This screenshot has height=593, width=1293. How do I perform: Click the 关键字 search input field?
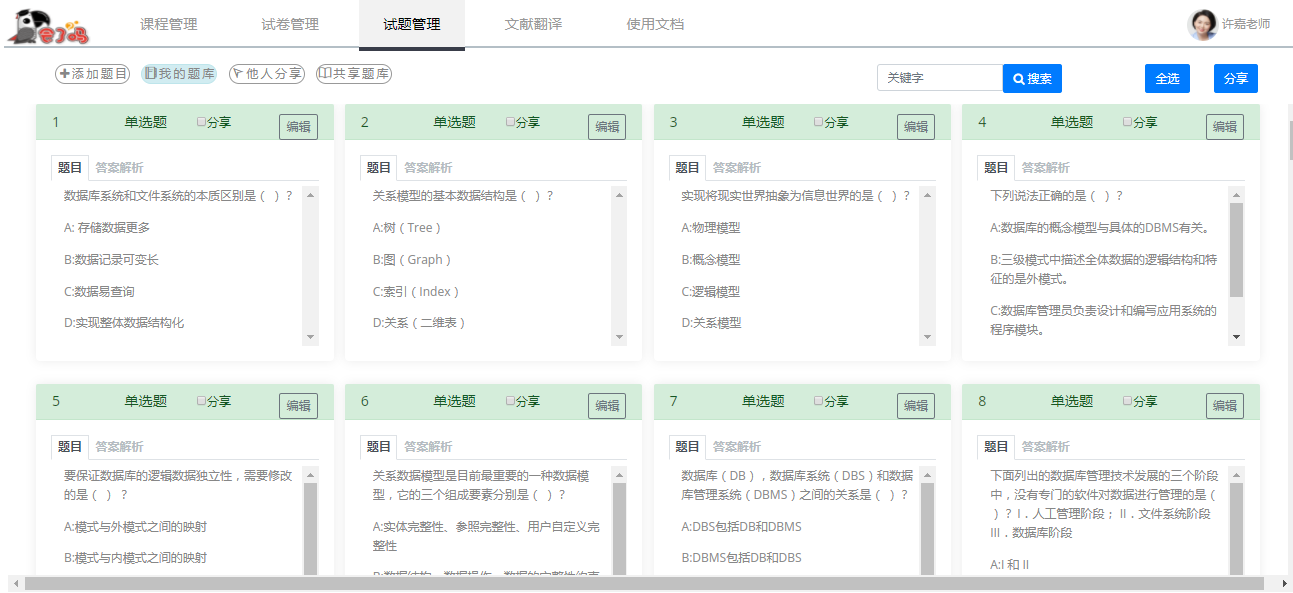click(940, 78)
